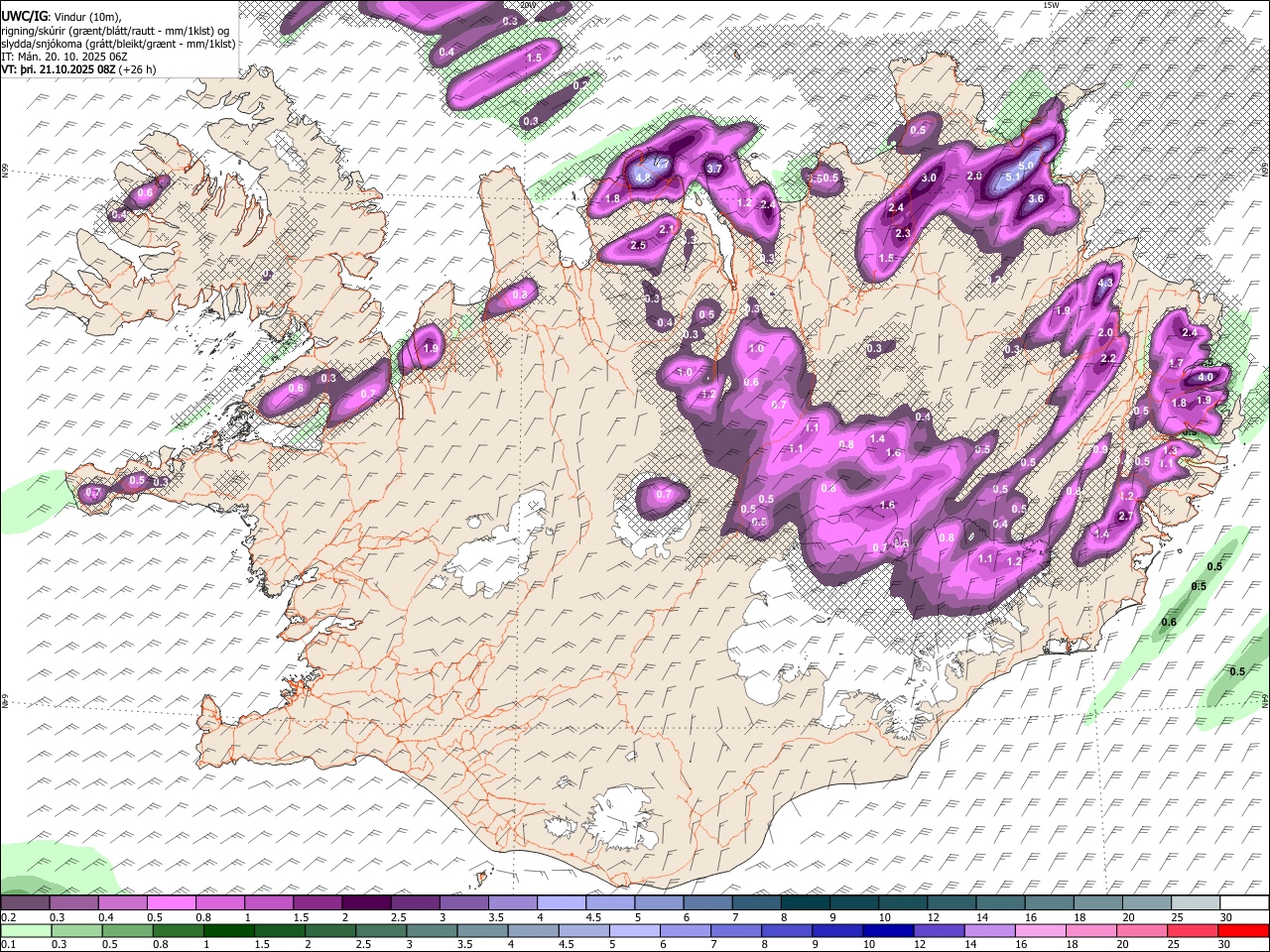
Task: Select the 0.5–0.8 green swatch in lower legend
Action: tap(128, 930)
